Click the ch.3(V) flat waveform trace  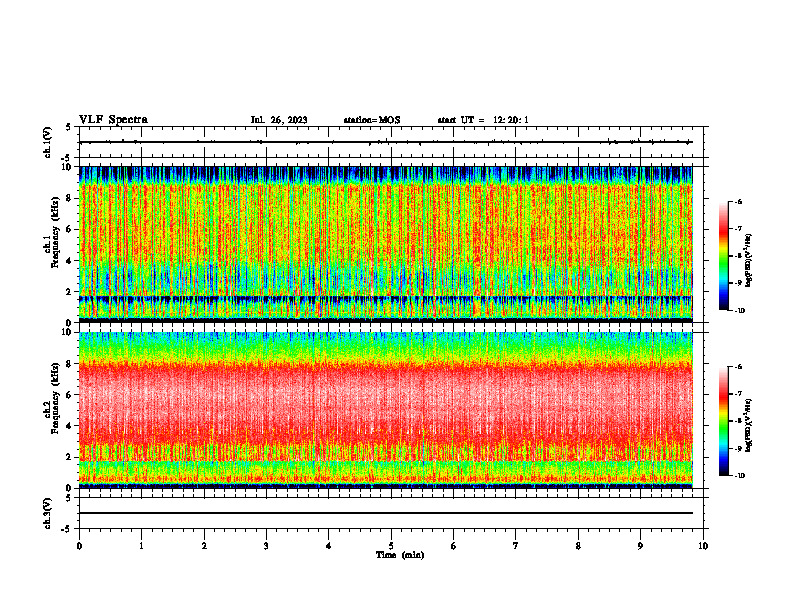[x=386, y=513]
